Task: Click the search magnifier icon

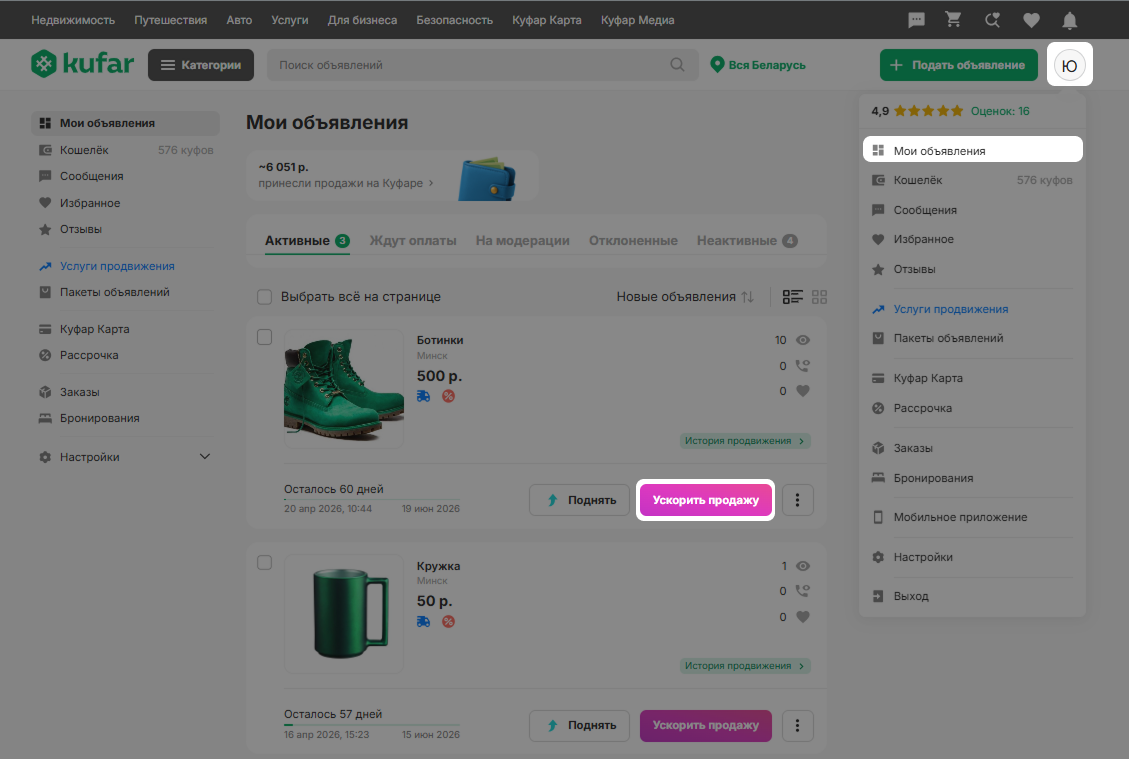Action: click(x=677, y=65)
